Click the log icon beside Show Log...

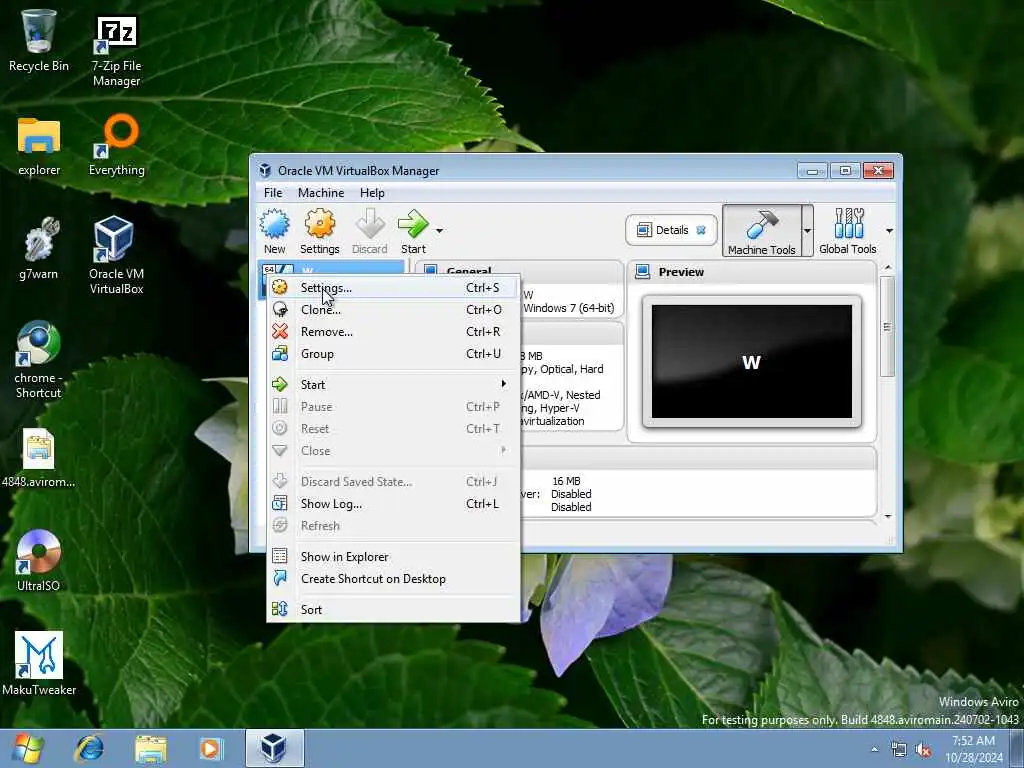pyautogui.click(x=280, y=504)
